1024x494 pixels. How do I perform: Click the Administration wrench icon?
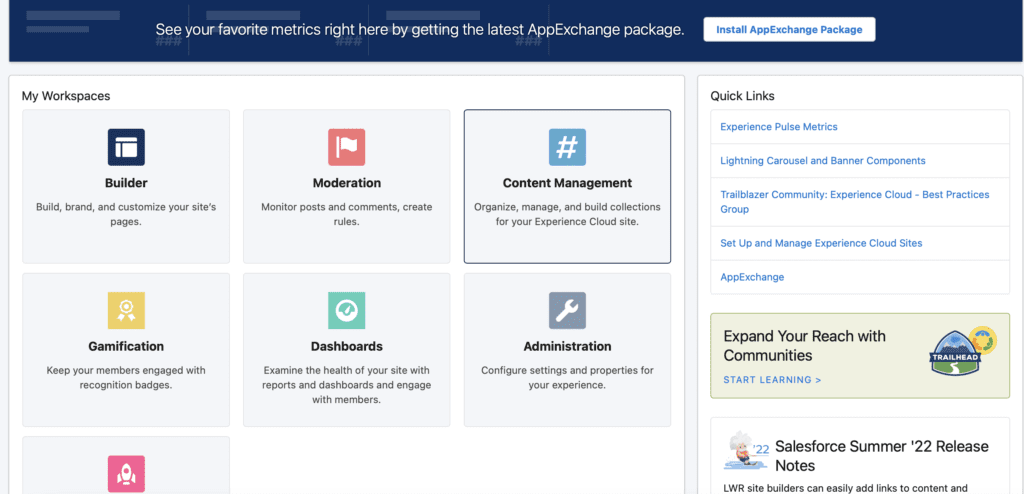[568, 310]
